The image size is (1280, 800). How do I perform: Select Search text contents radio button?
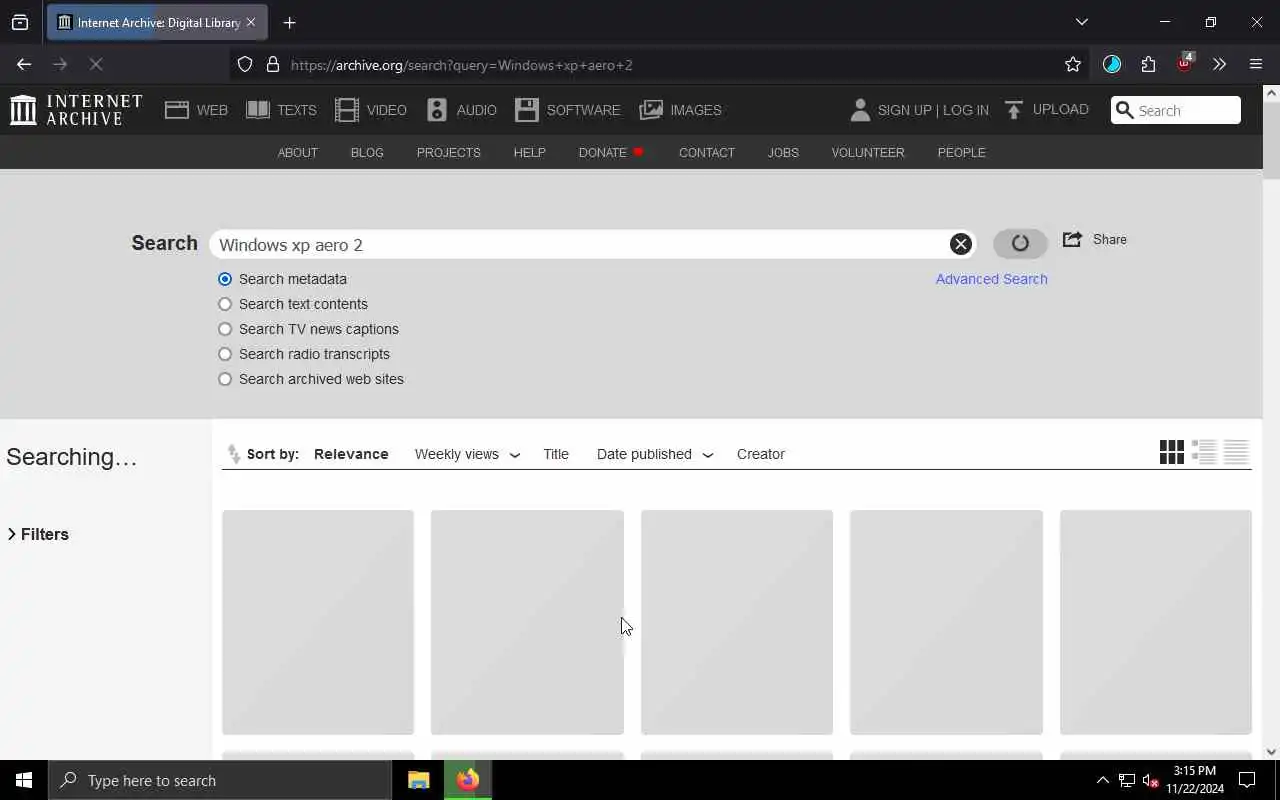pos(225,304)
